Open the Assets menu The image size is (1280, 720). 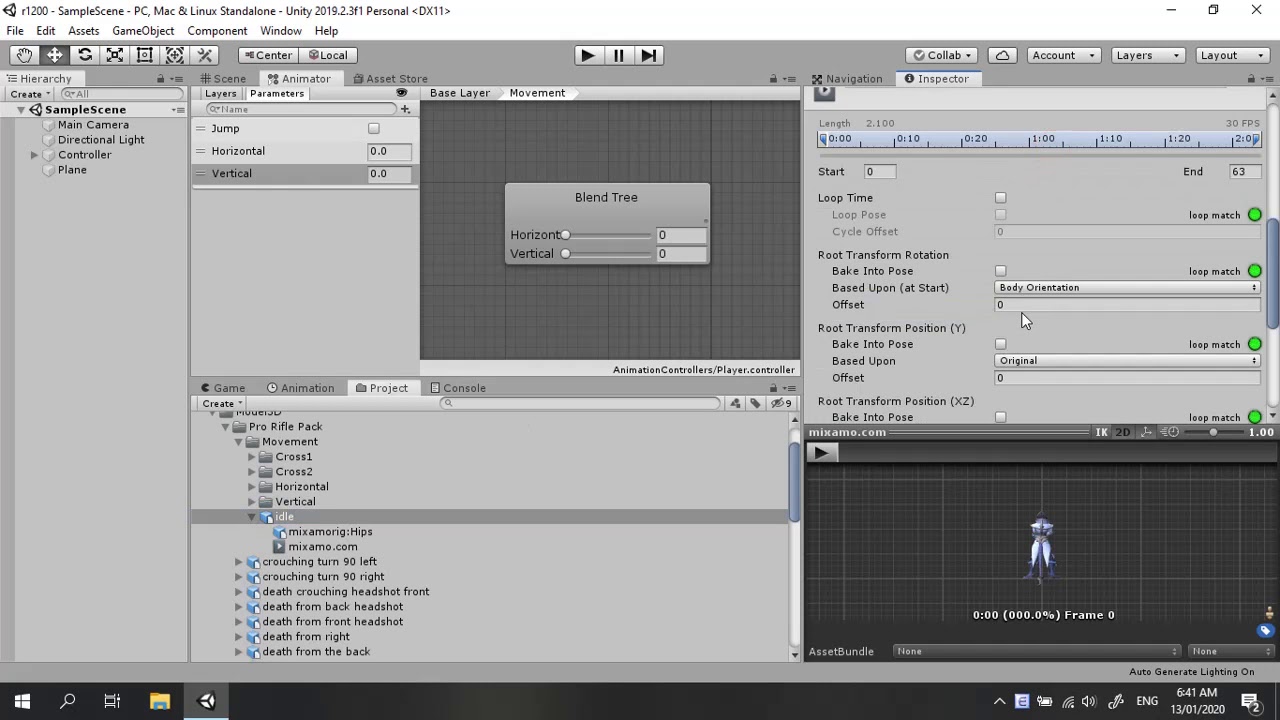click(83, 31)
